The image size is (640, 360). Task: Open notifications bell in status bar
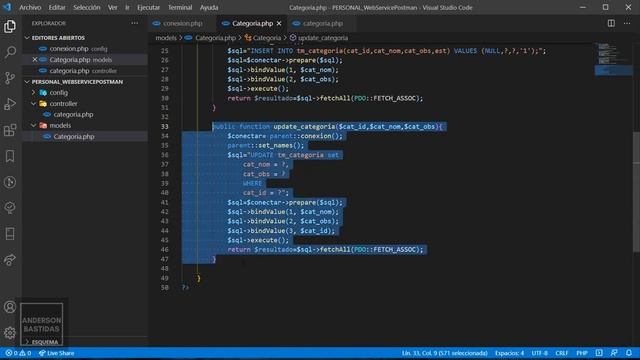pos(629,353)
